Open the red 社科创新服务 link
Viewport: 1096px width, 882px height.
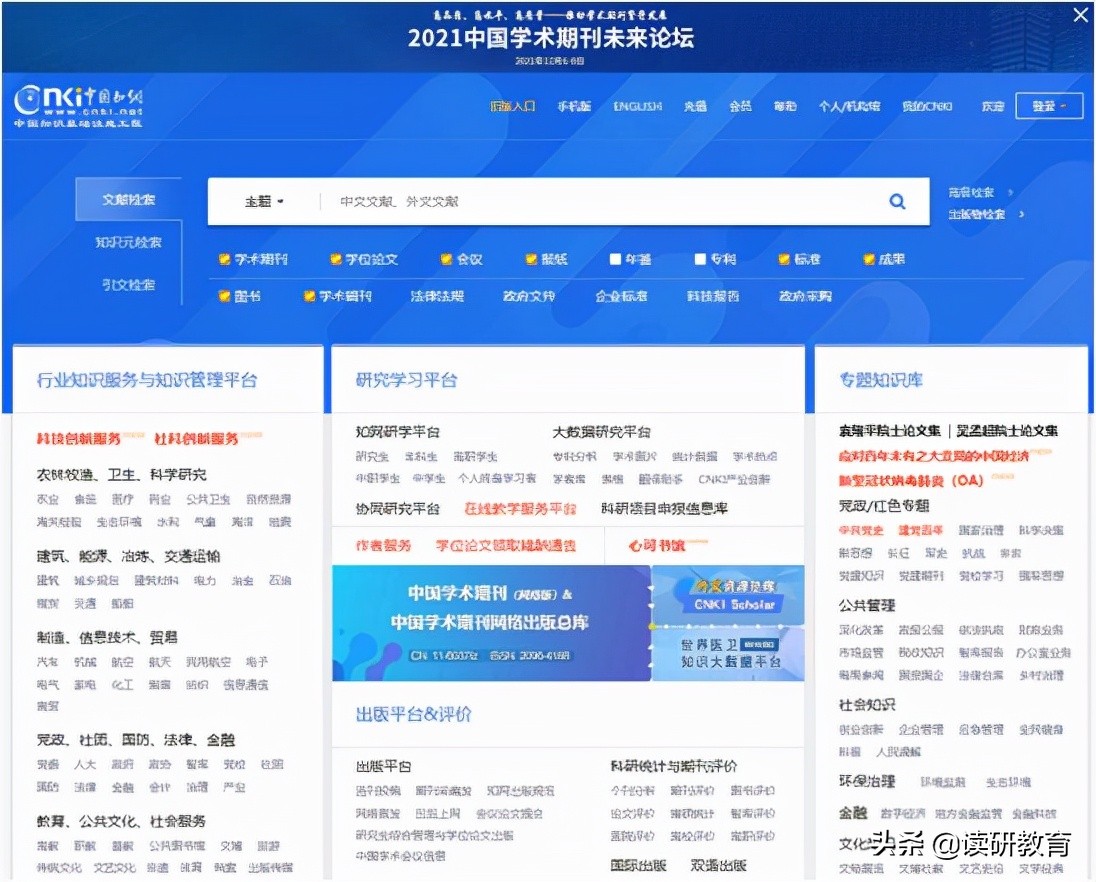[x=196, y=439]
